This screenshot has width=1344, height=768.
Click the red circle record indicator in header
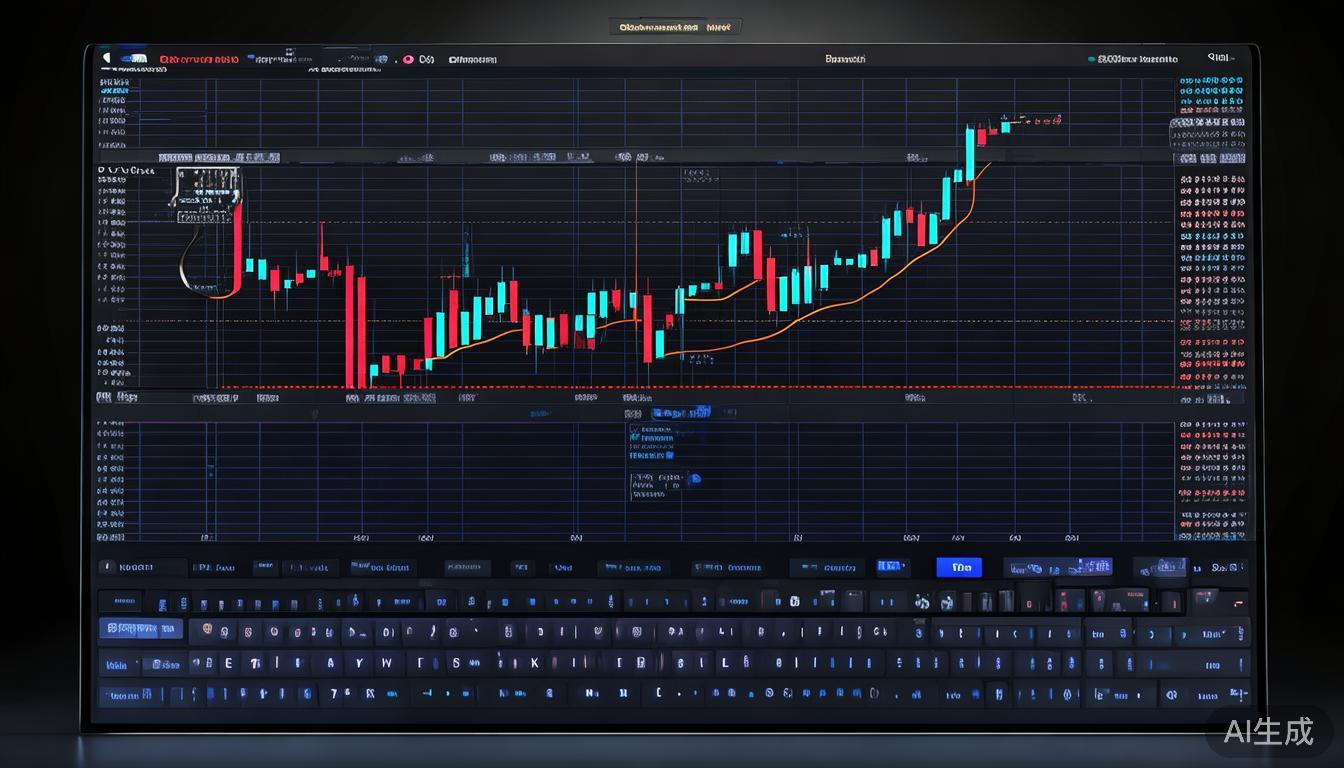[408, 60]
